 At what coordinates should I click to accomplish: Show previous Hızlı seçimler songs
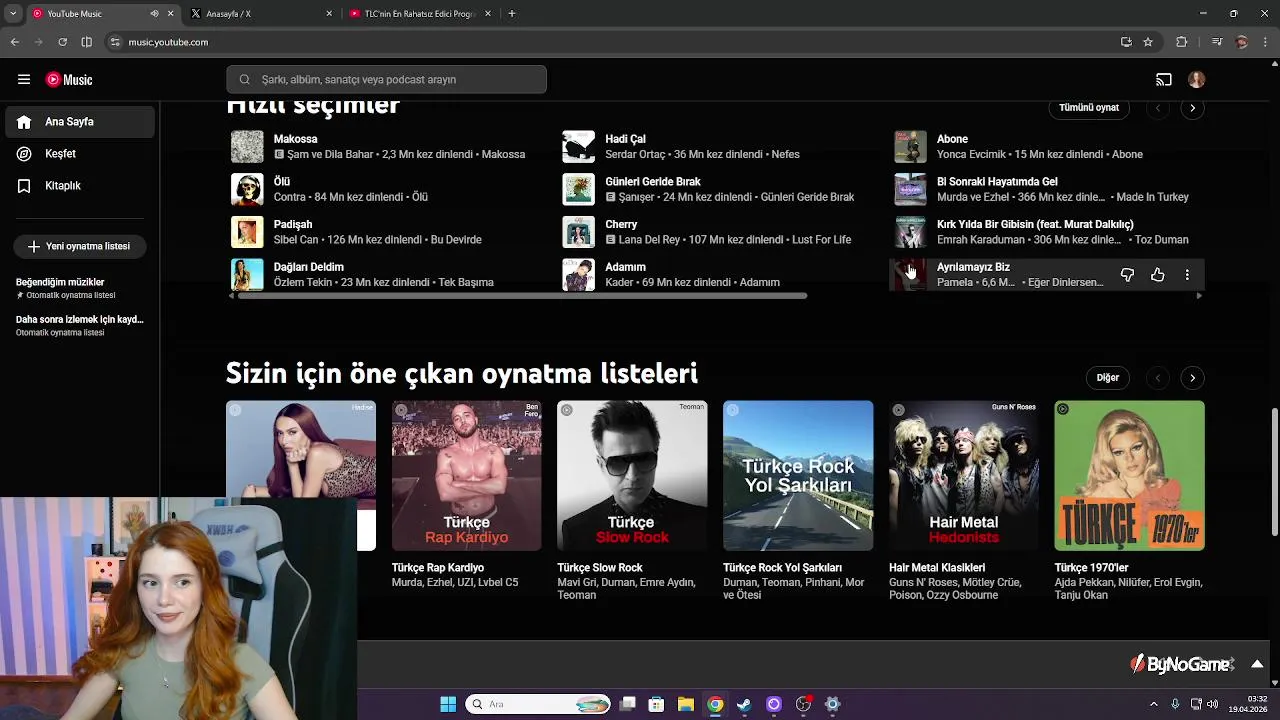tap(1158, 108)
